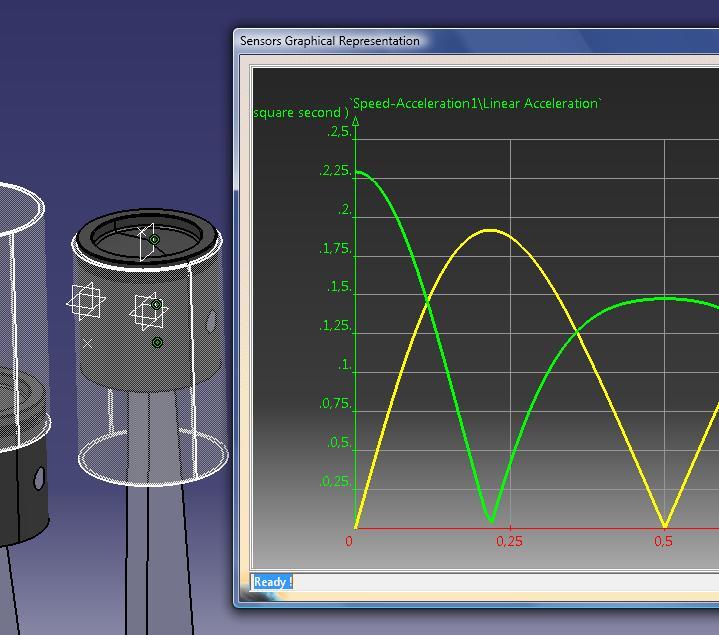Select the left axis-system symbol on the piston
Image resolution: width=719 pixels, height=635 pixels.
coord(86,301)
